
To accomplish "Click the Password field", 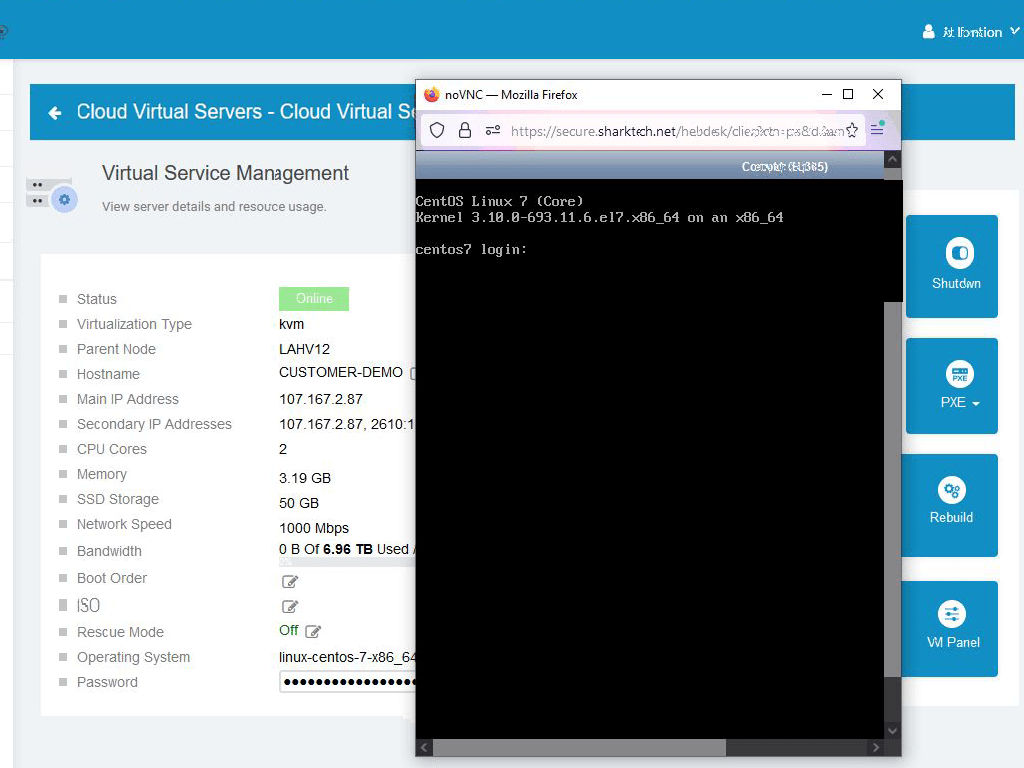I will pyautogui.click(x=347, y=682).
